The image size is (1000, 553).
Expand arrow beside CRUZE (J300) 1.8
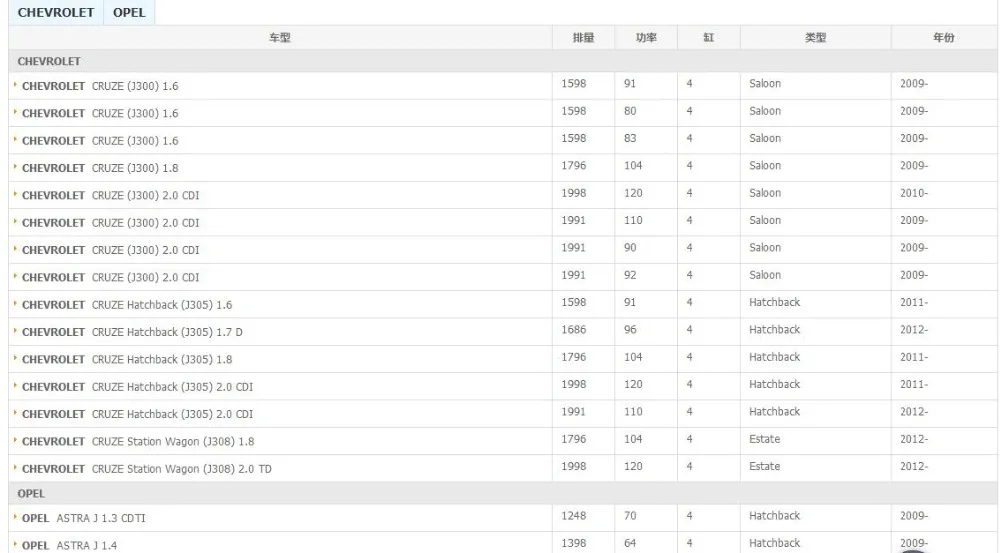click(x=15, y=167)
